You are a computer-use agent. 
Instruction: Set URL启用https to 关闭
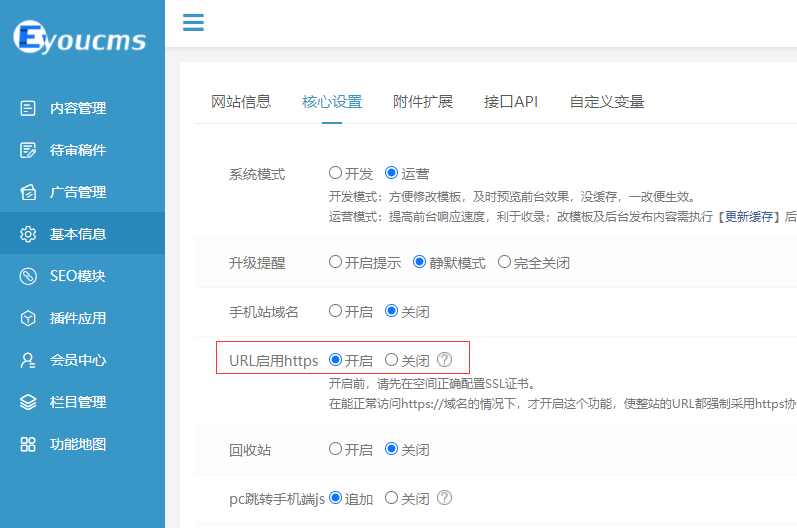(392, 360)
